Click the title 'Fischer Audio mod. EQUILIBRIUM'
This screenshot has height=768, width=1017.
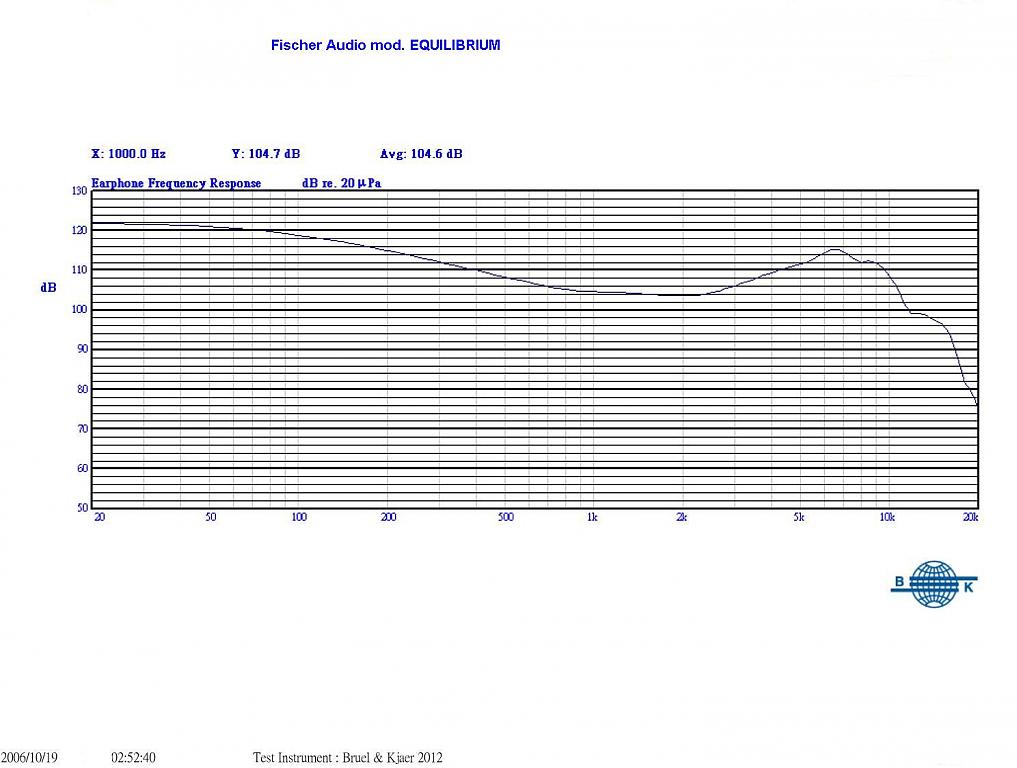[x=385, y=45]
